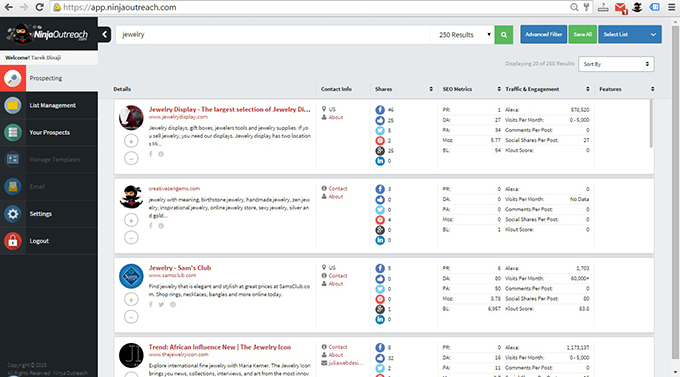Collapse the sidebar with the arrow button
The image size is (680, 377).
point(105,34)
